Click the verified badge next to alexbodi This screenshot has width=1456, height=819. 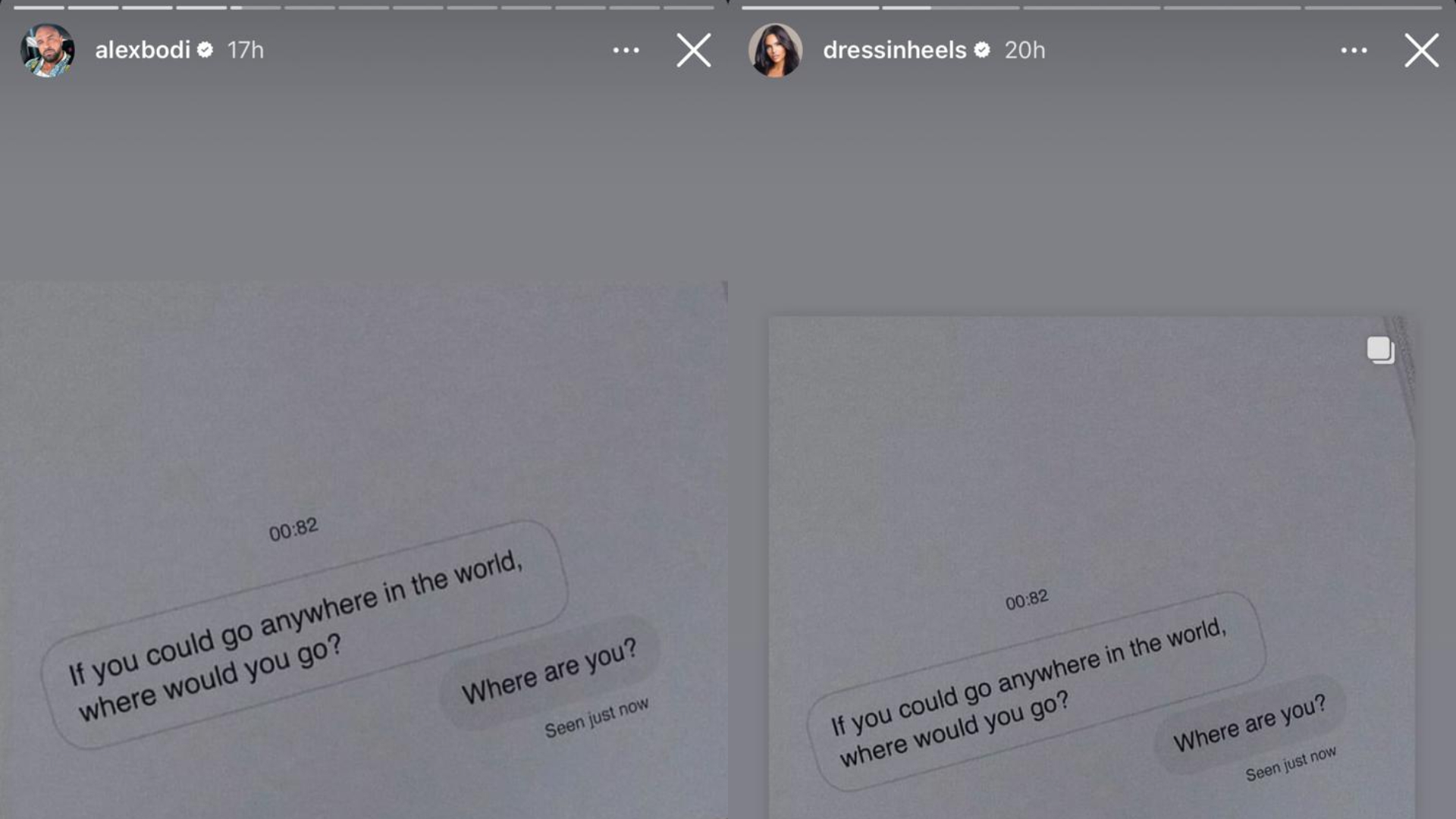tap(205, 50)
